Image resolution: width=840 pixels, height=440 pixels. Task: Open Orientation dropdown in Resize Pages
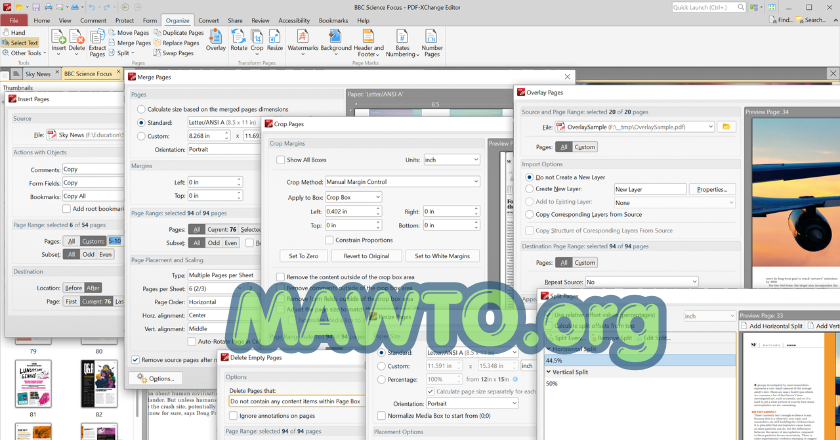[x=472, y=404]
